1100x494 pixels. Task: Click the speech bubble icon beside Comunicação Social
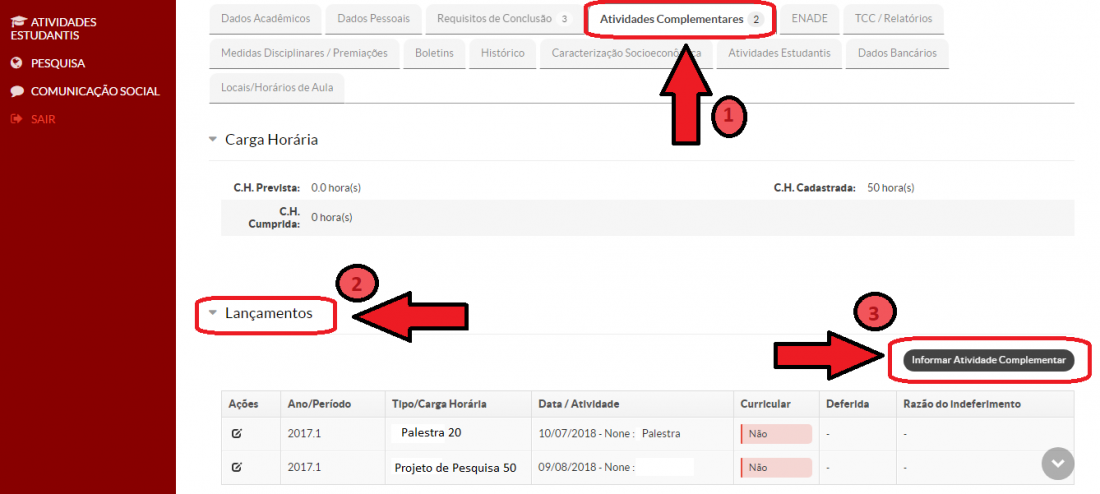[18, 91]
